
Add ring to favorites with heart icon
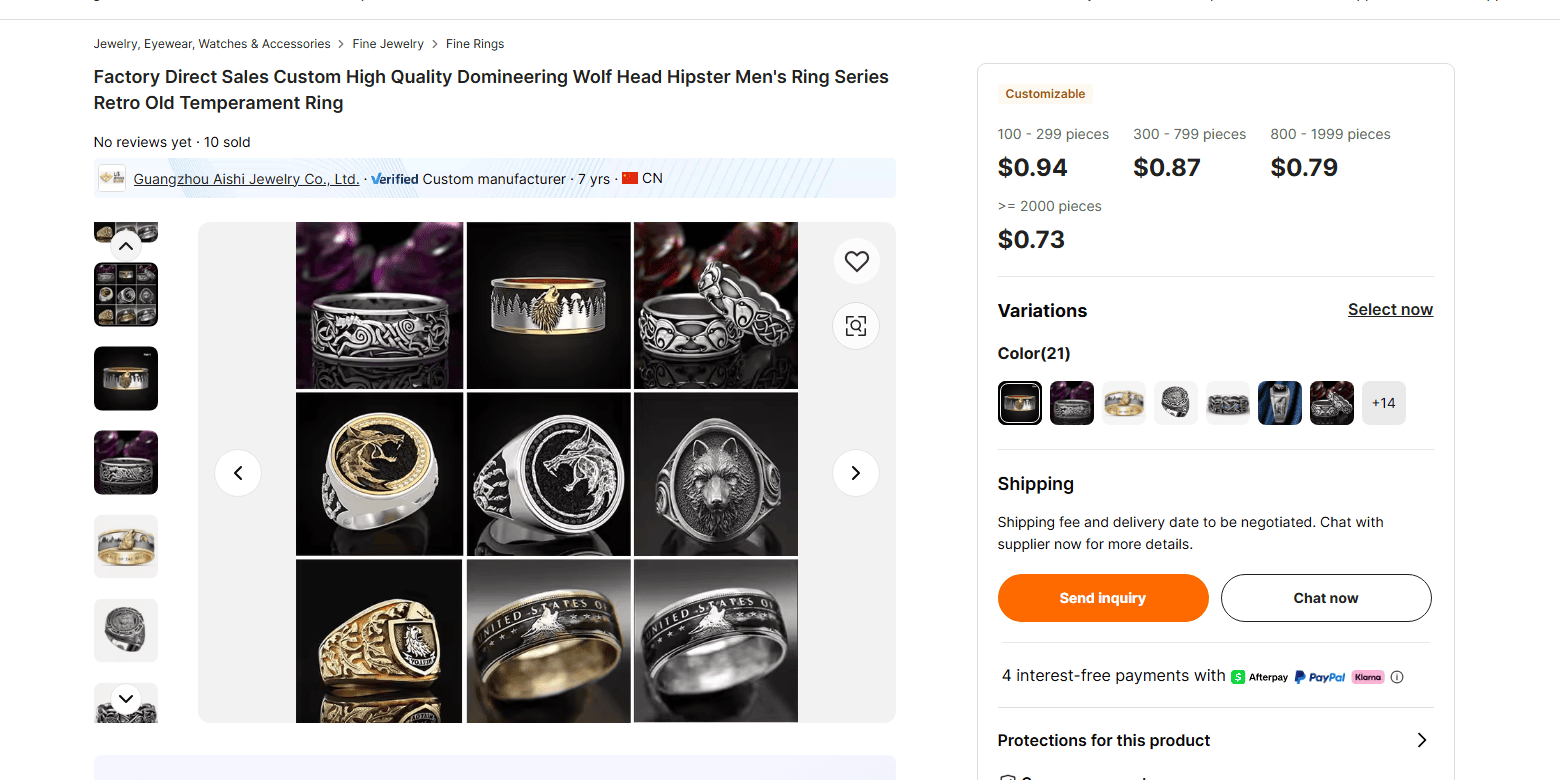[x=856, y=261]
